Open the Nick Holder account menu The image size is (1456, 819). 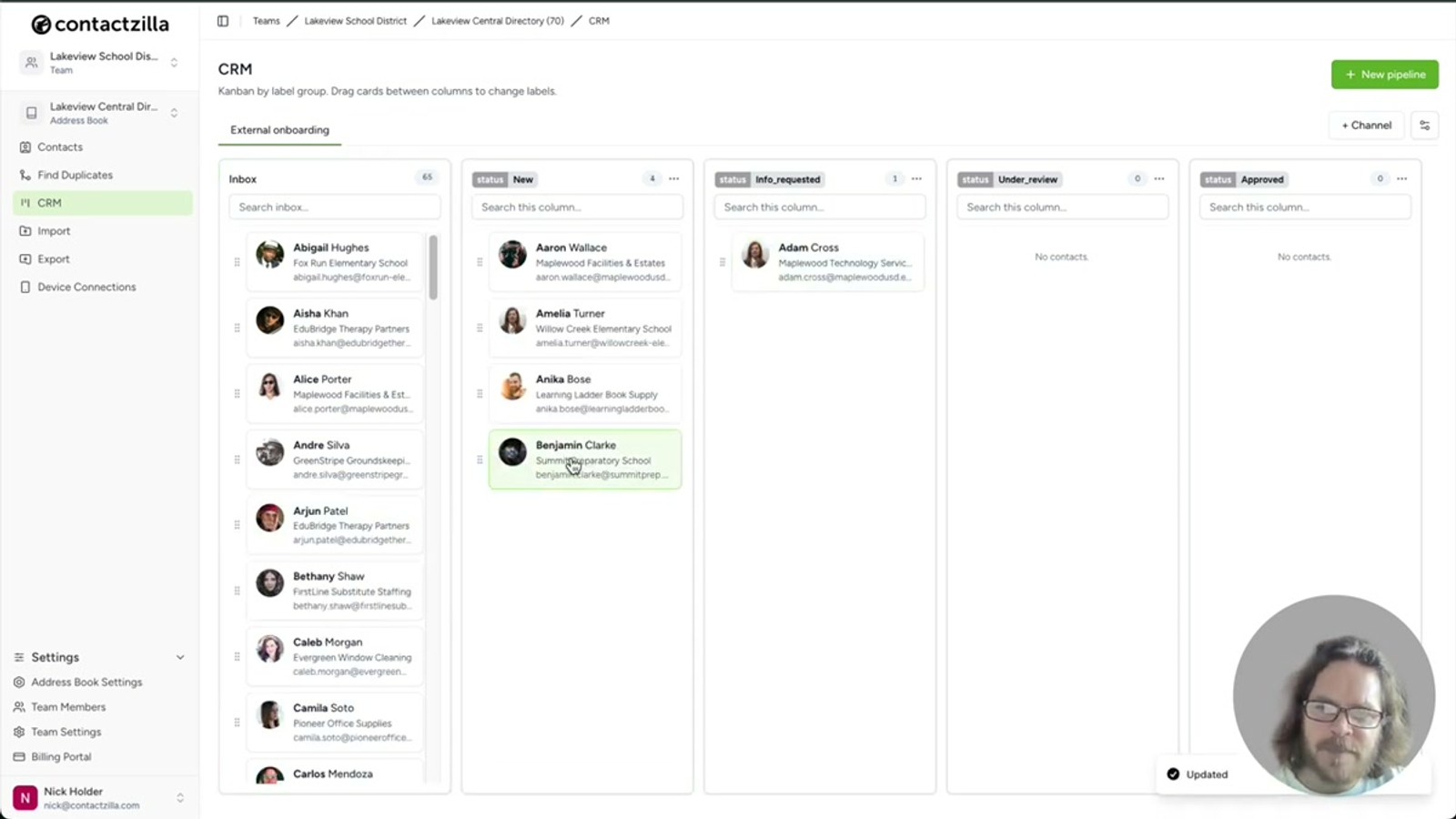click(100, 798)
